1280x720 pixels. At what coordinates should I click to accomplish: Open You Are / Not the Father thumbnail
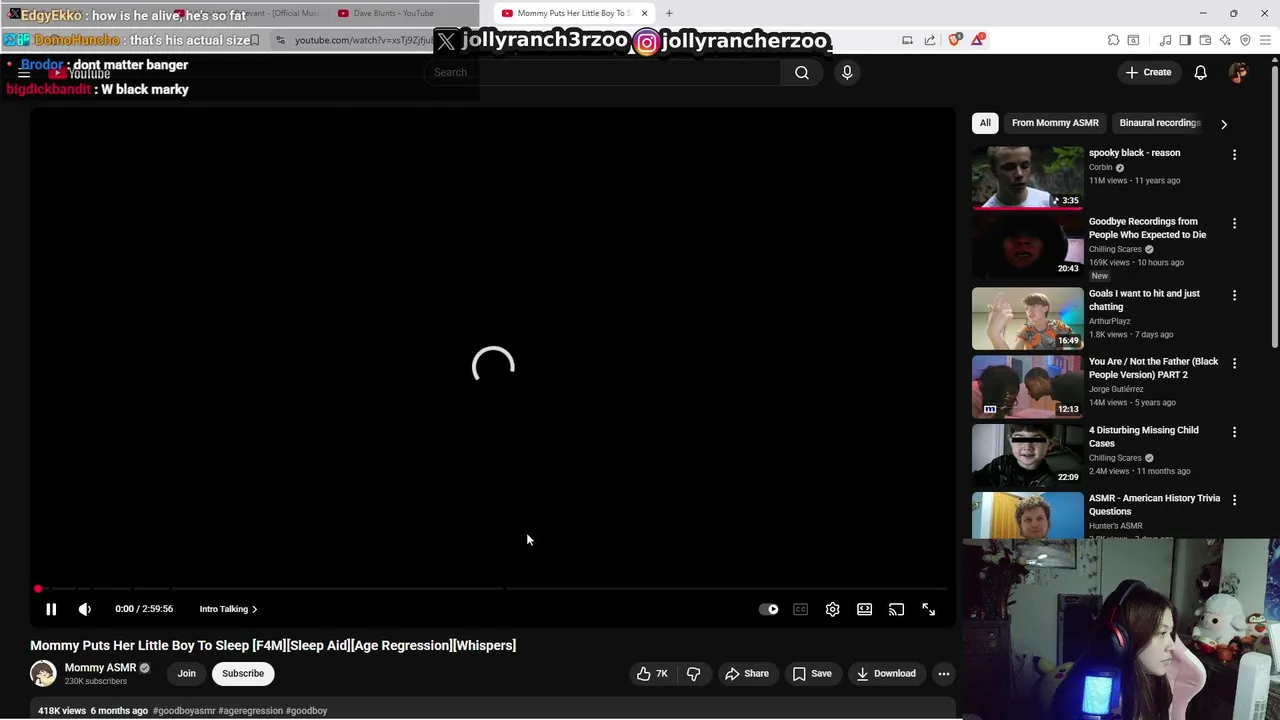point(1027,387)
